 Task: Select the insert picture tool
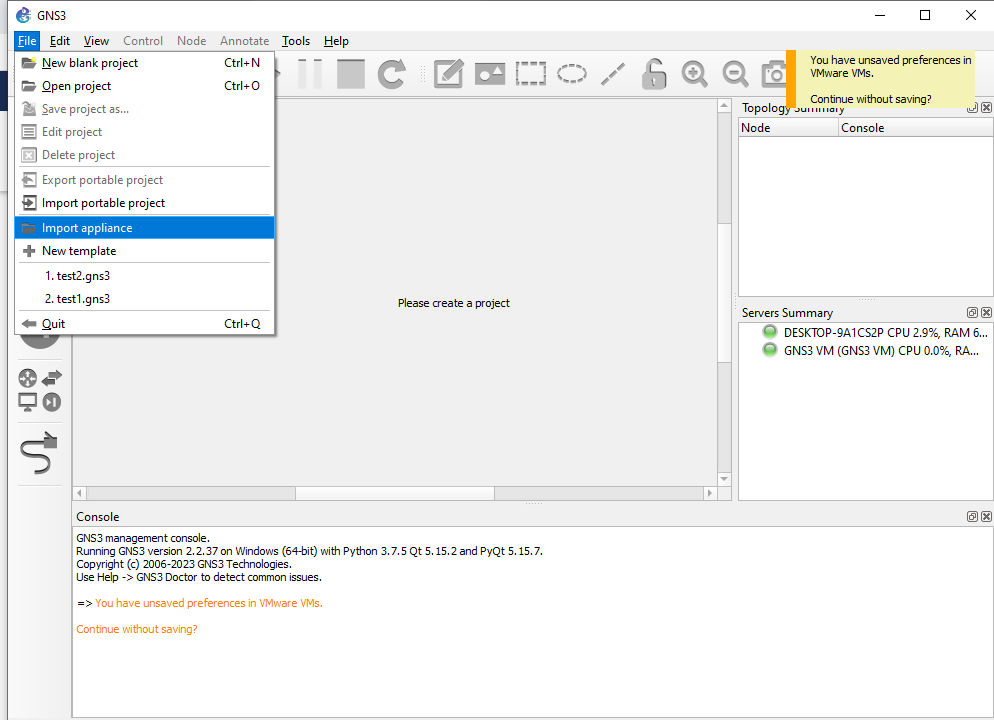(489, 73)
